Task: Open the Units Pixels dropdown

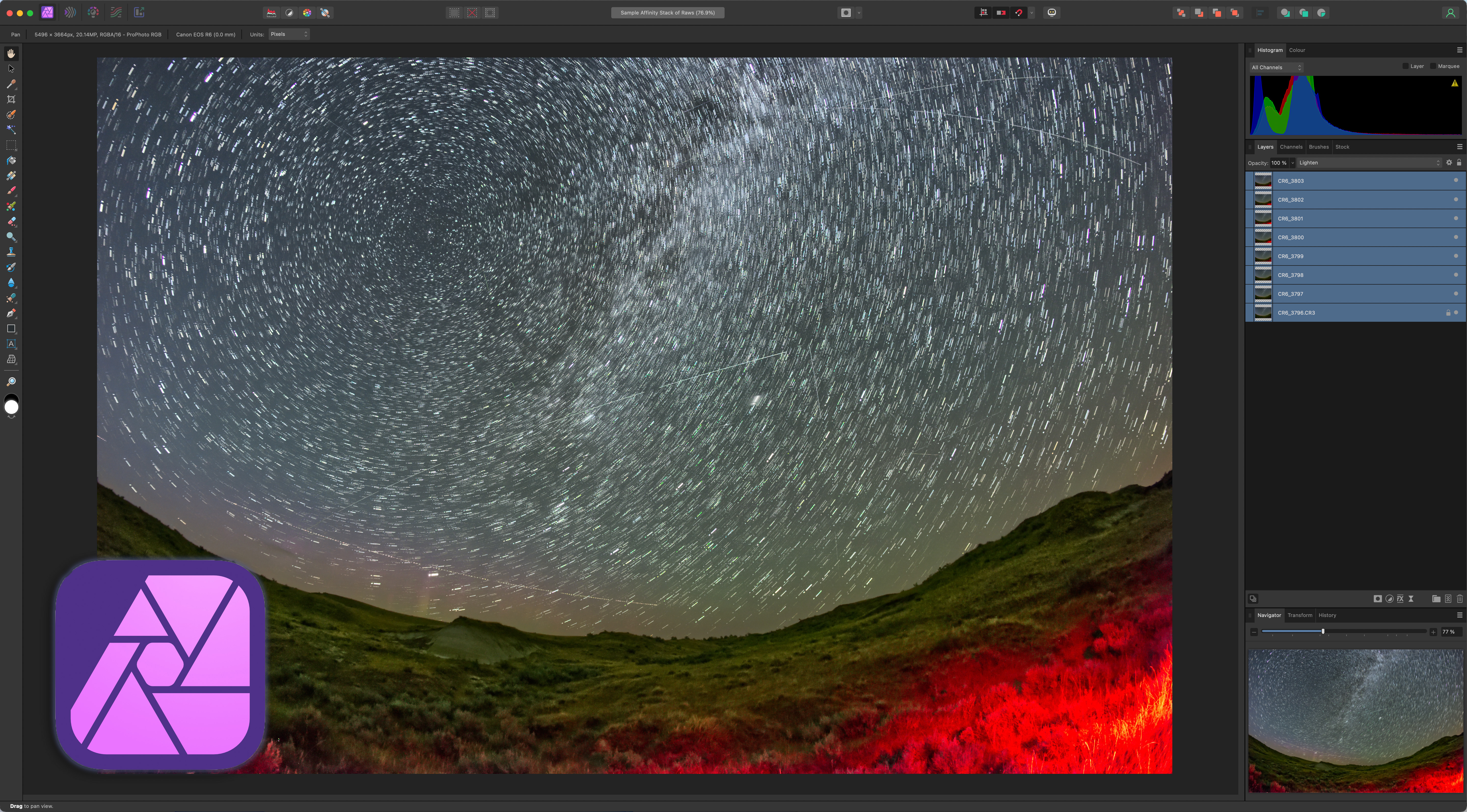Action: tap(289, 34)
